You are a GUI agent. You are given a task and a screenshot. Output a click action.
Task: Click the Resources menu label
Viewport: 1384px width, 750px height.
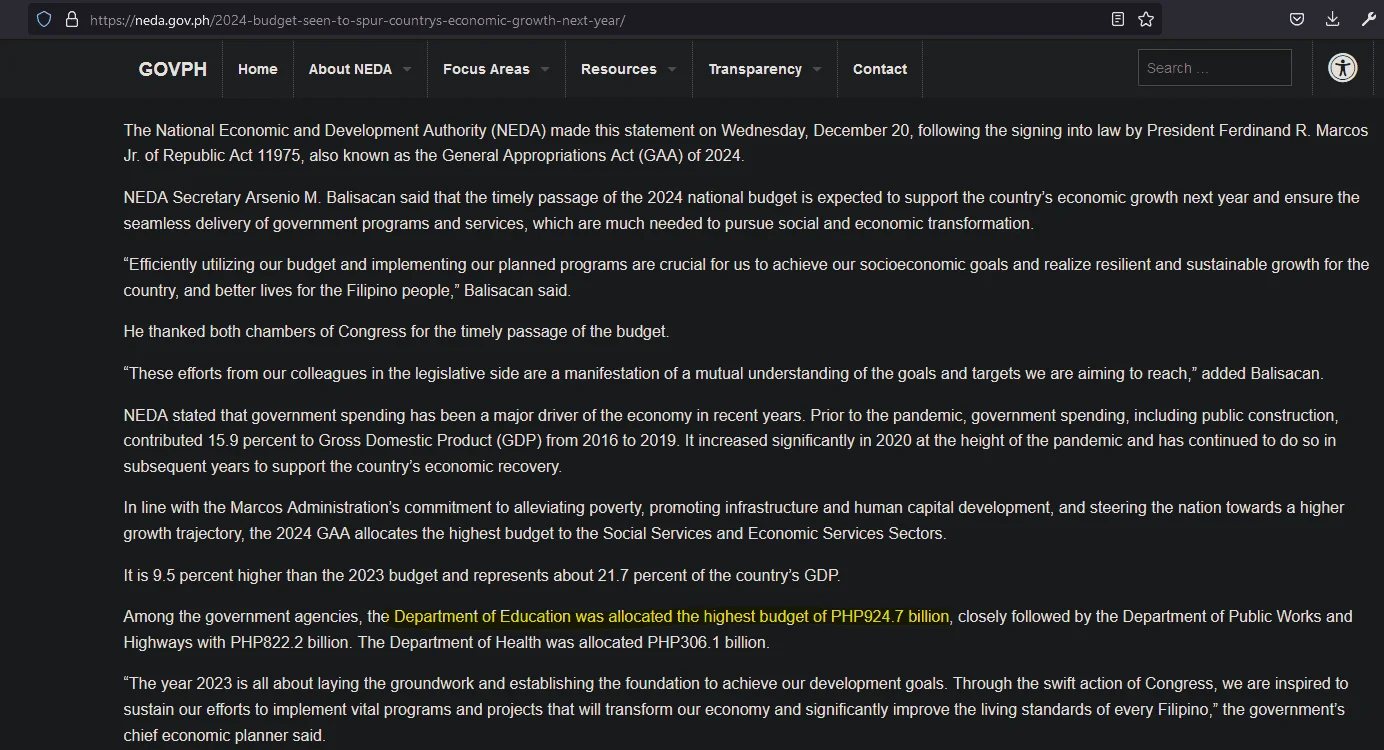pos(619,69)
